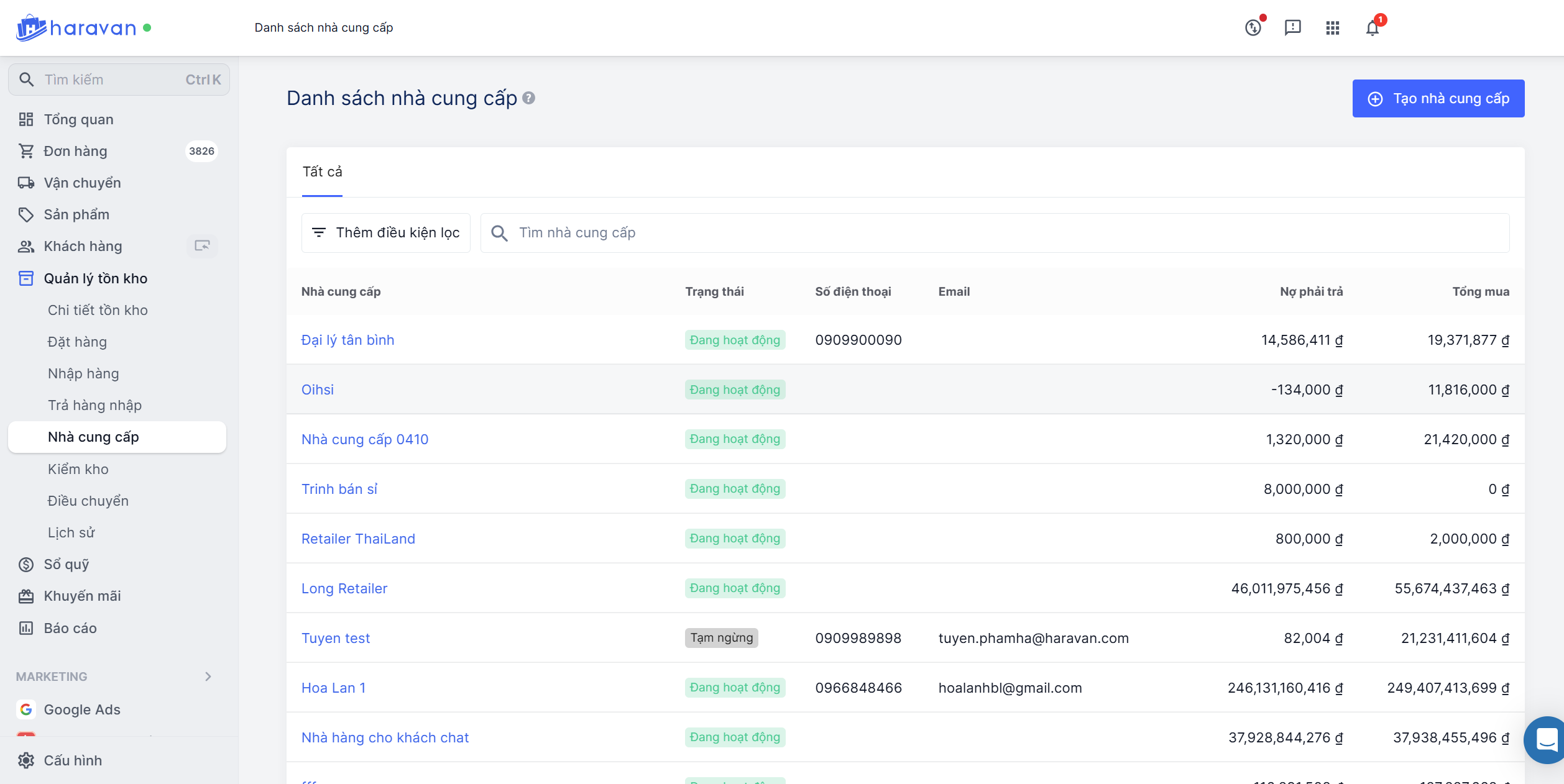Click the feedback message icon in header
The width and height of the screenshot is (1564, 784).
point(1292,28)
